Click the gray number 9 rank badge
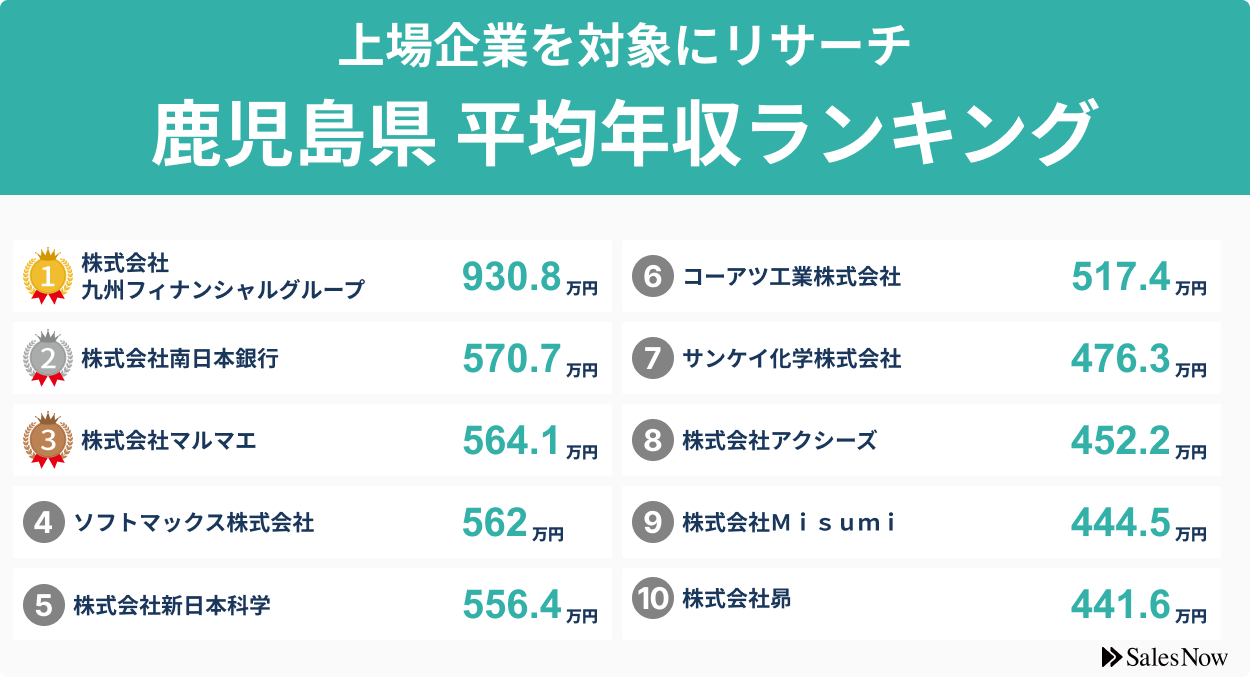Viewport: 1250px width, 677px height. tap(653, 522)
